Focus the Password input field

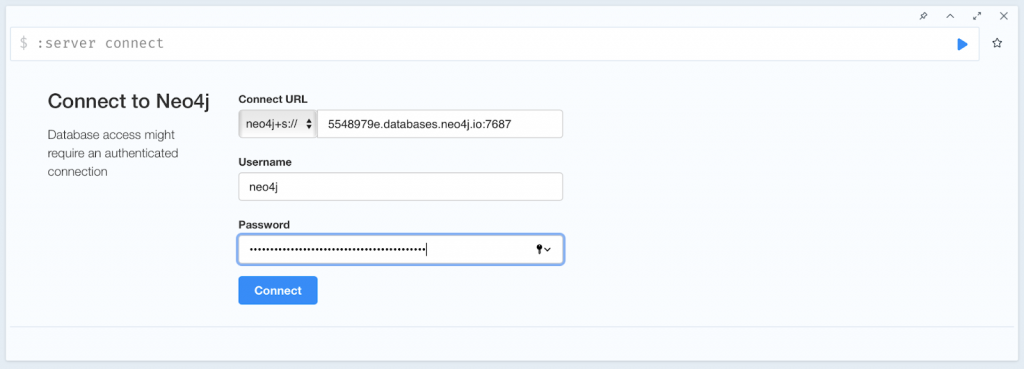[400, 249]
